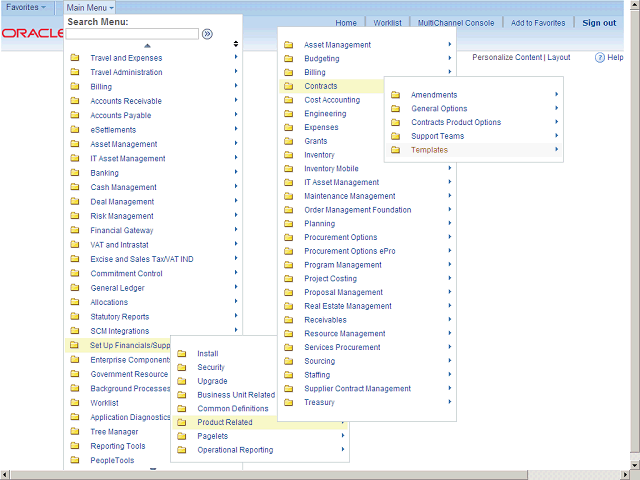
Task: Select Support Teams menu item
Action: tap(437, 136)
